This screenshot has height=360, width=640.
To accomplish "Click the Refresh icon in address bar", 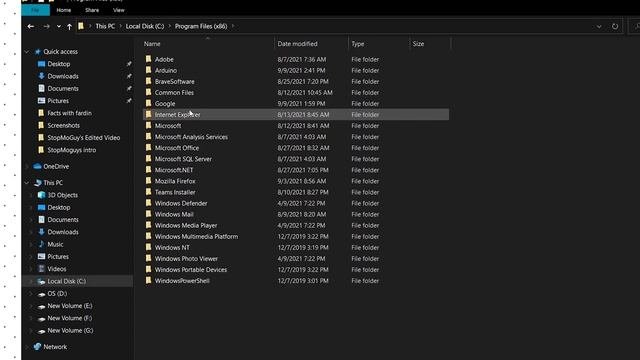I will tap(615, 27).
